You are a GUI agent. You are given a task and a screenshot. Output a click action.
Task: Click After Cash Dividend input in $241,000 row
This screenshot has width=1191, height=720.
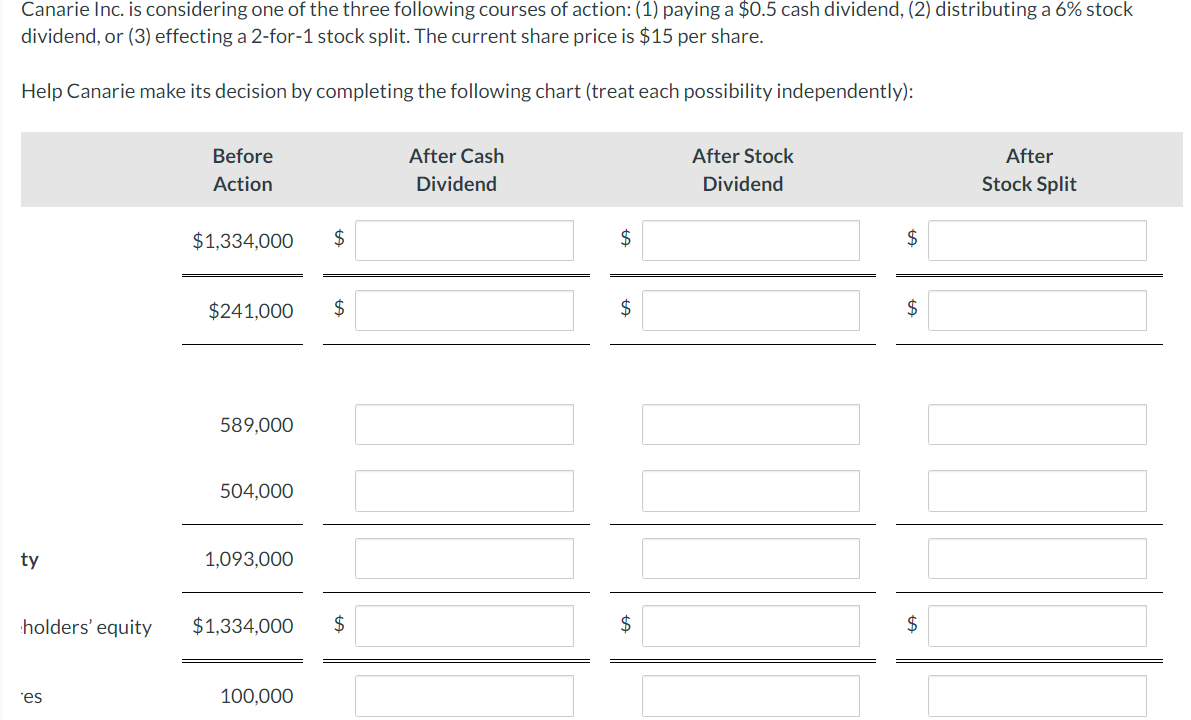click(x=464, y=311)
